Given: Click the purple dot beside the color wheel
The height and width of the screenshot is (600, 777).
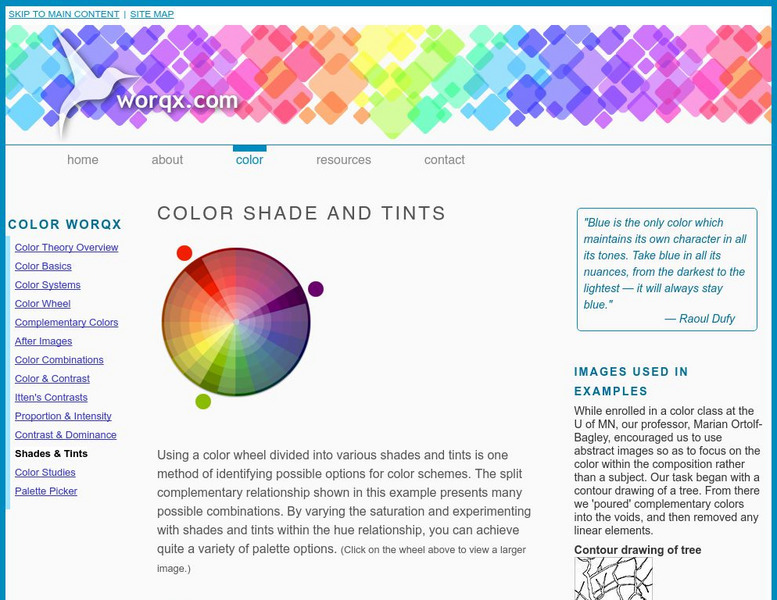Looking at the screenshot, I should coord(316,289).
